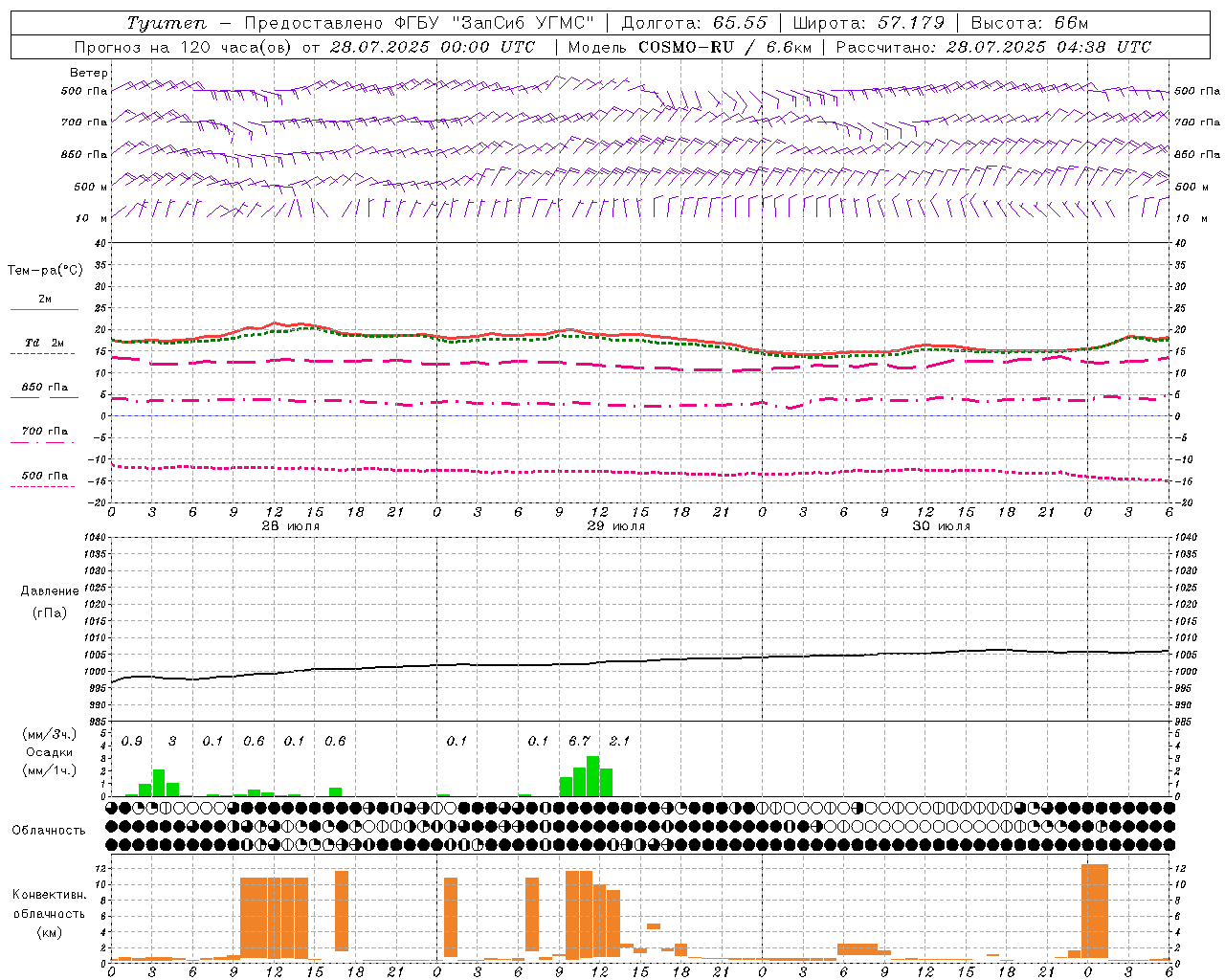
Task: Click the provider text 'ФГБУ "ЗапСиб УГМС"'
Action: 496,23
